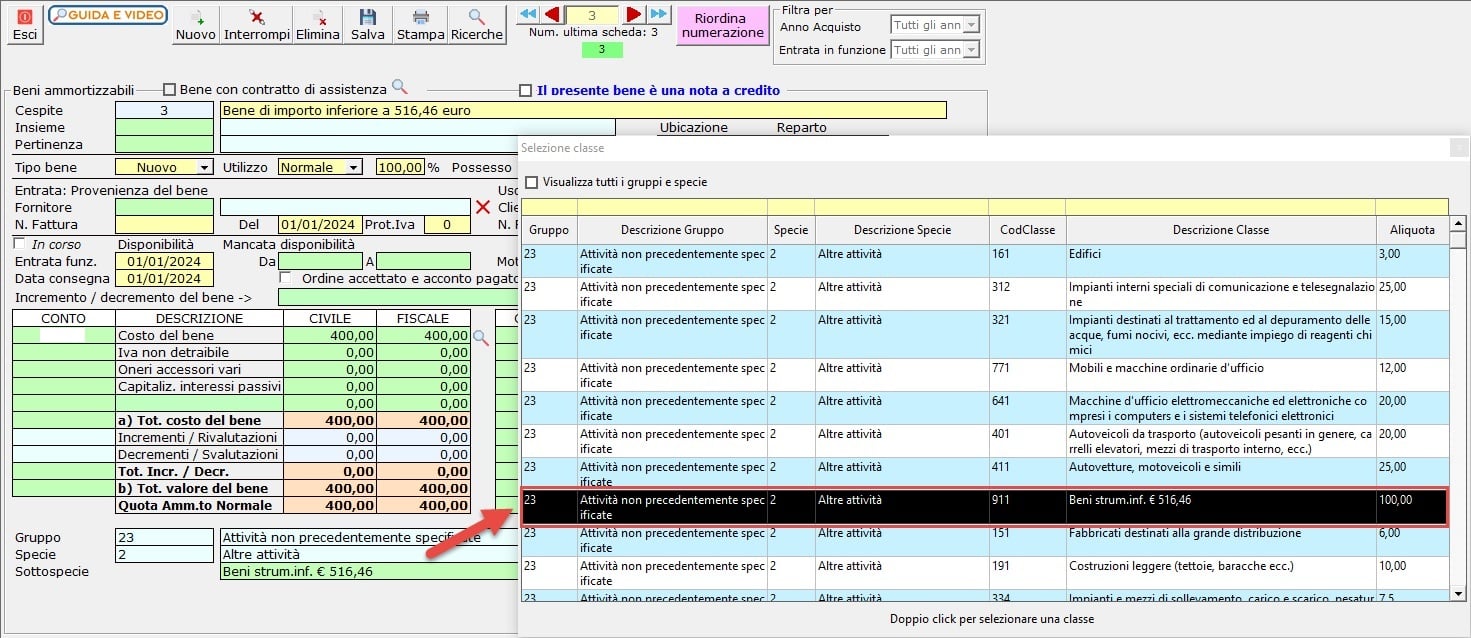
Task: Click the Riordina numerazione button
Action: tap(723, 26)
